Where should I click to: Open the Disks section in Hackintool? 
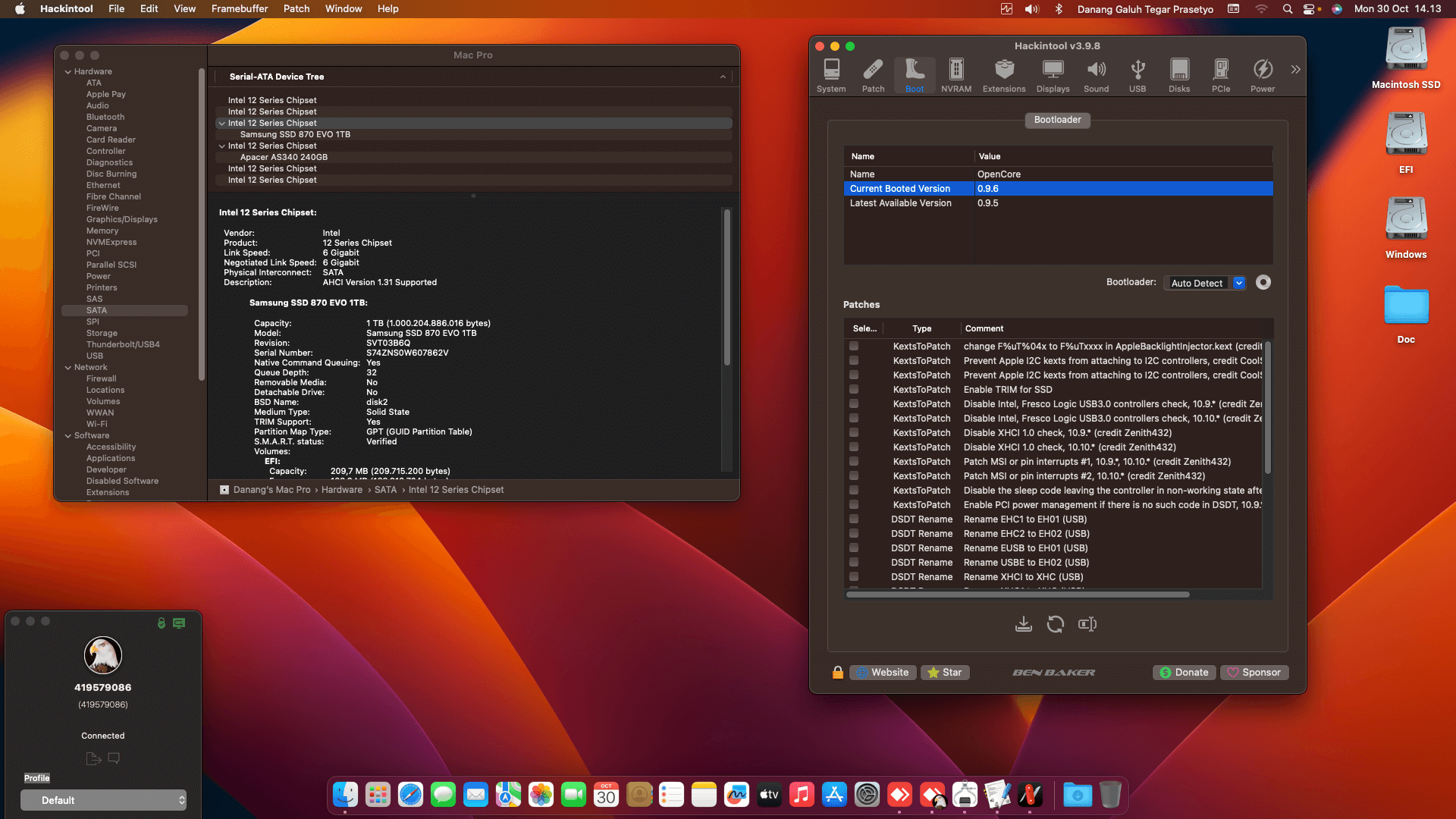click(x=1179, y=75)
